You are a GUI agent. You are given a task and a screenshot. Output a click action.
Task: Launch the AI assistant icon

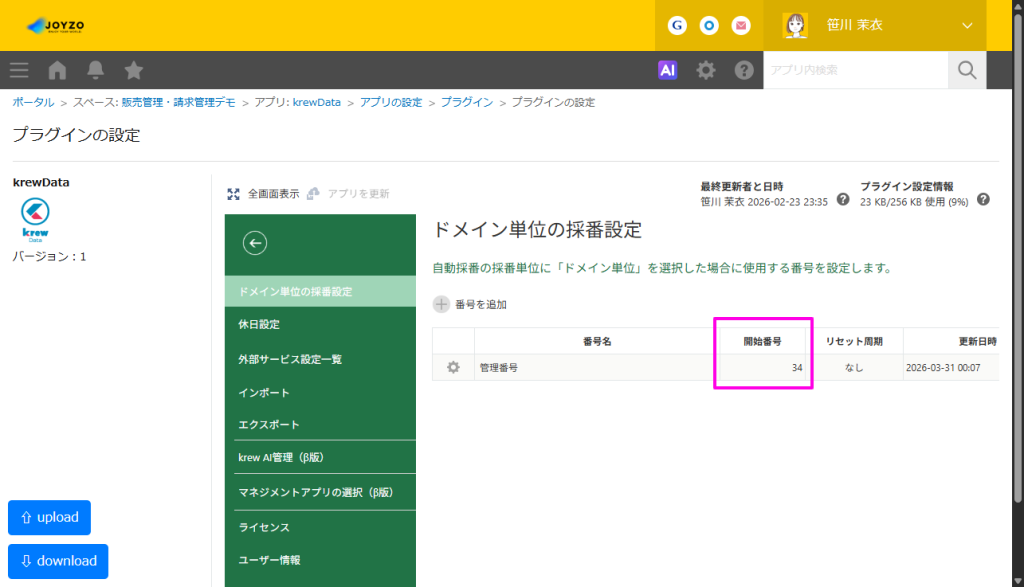[x=668, y=70]
